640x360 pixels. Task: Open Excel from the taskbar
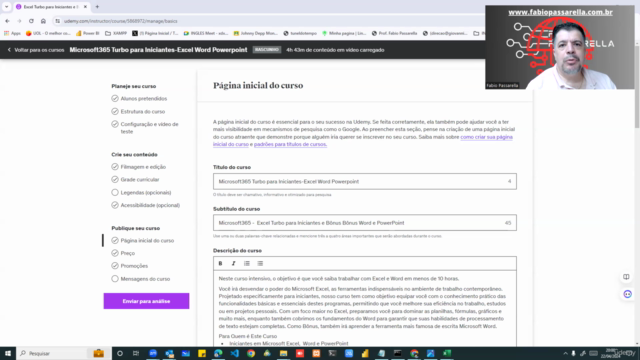click(447, 353)
